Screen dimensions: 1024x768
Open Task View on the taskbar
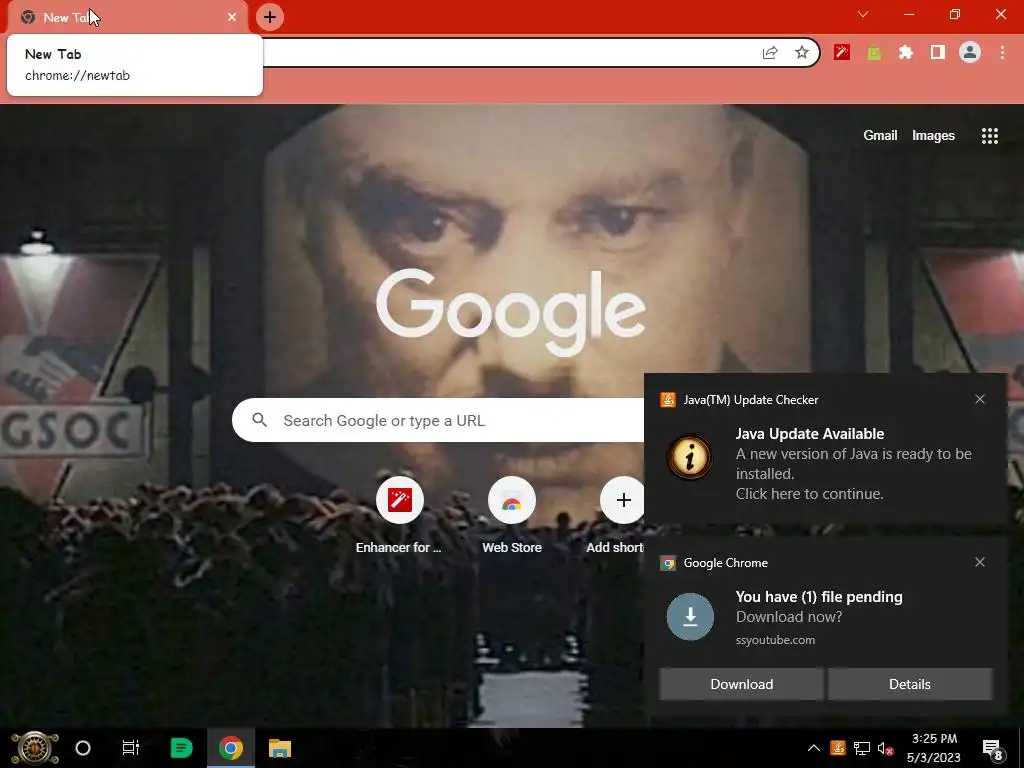coord(131,748)
